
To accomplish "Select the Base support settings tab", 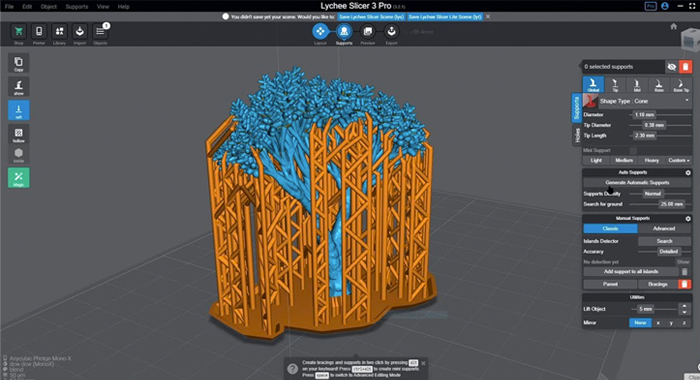I will (659, 84).
